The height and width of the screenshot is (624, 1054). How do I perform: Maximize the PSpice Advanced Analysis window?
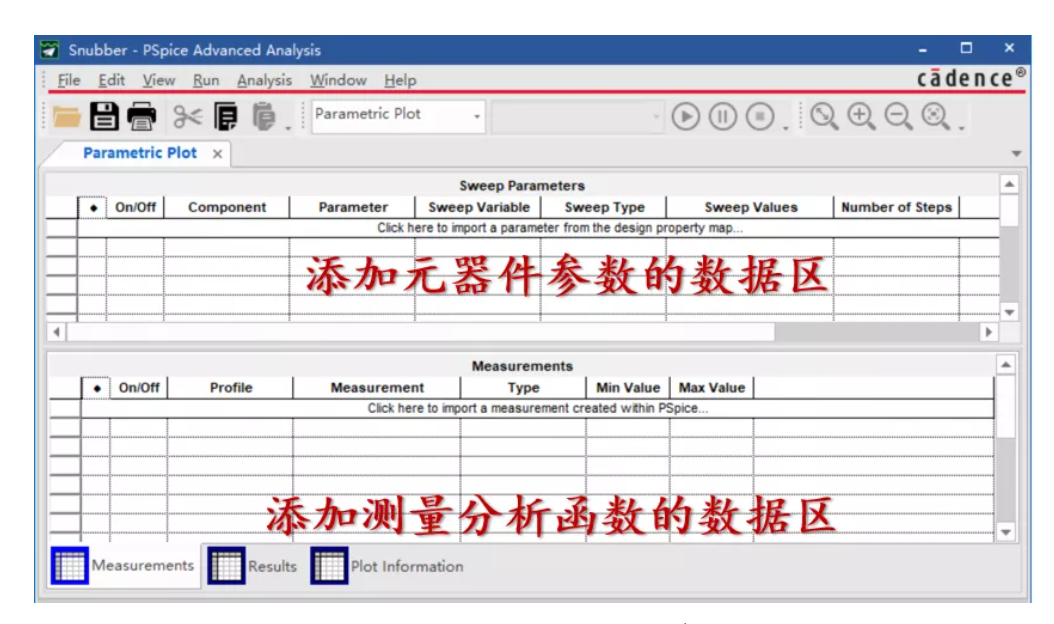tap(966, 48)
